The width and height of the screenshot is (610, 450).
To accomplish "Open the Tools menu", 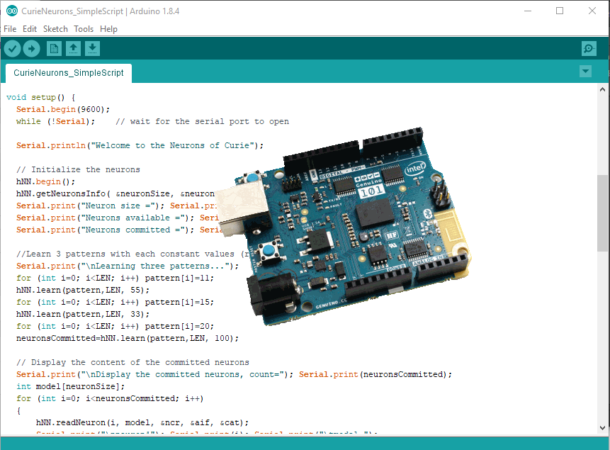I will pyautogui.click(x=84, y=29).
